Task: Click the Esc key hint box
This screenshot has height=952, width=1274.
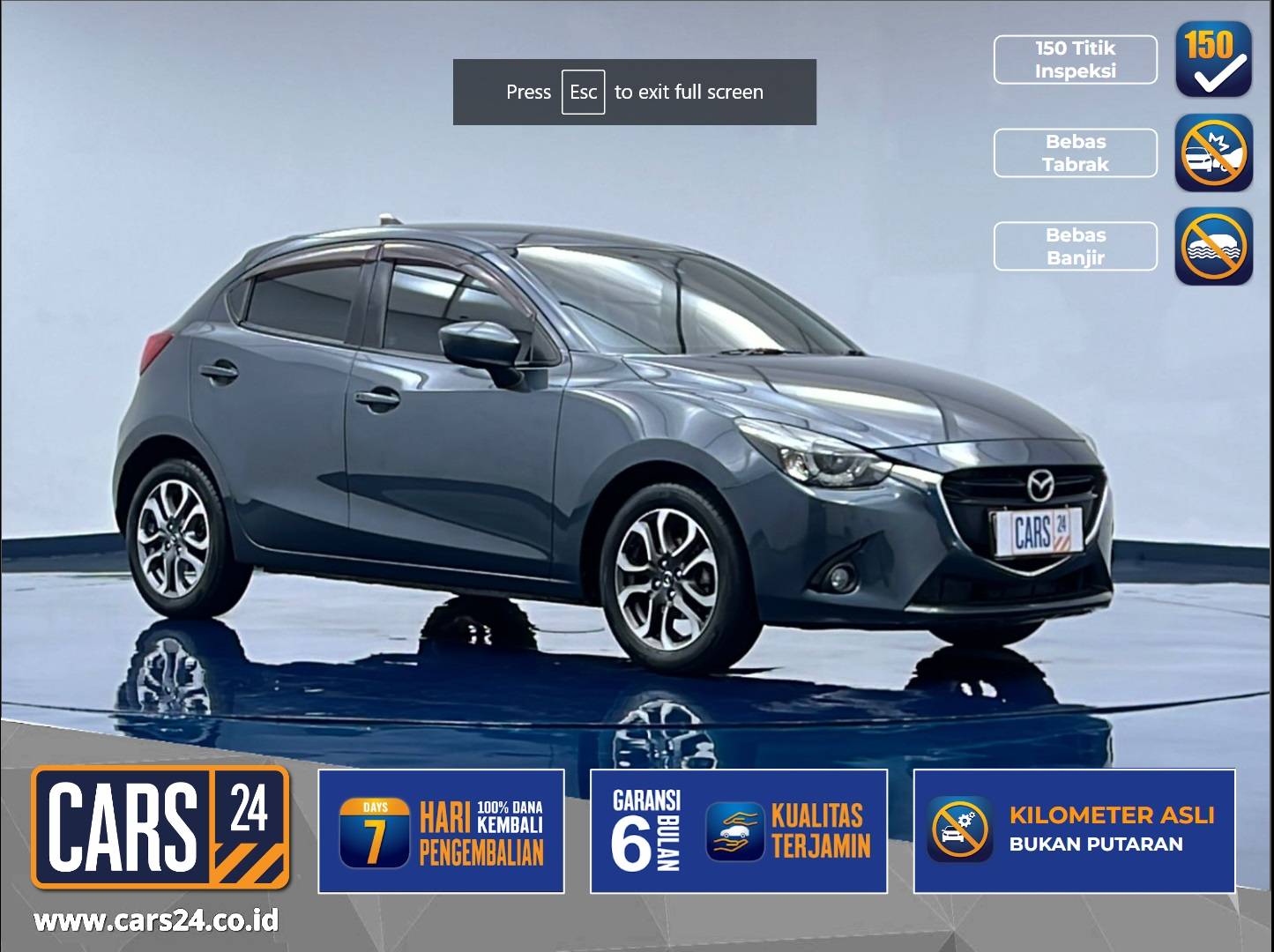Action: coord(584,93)
